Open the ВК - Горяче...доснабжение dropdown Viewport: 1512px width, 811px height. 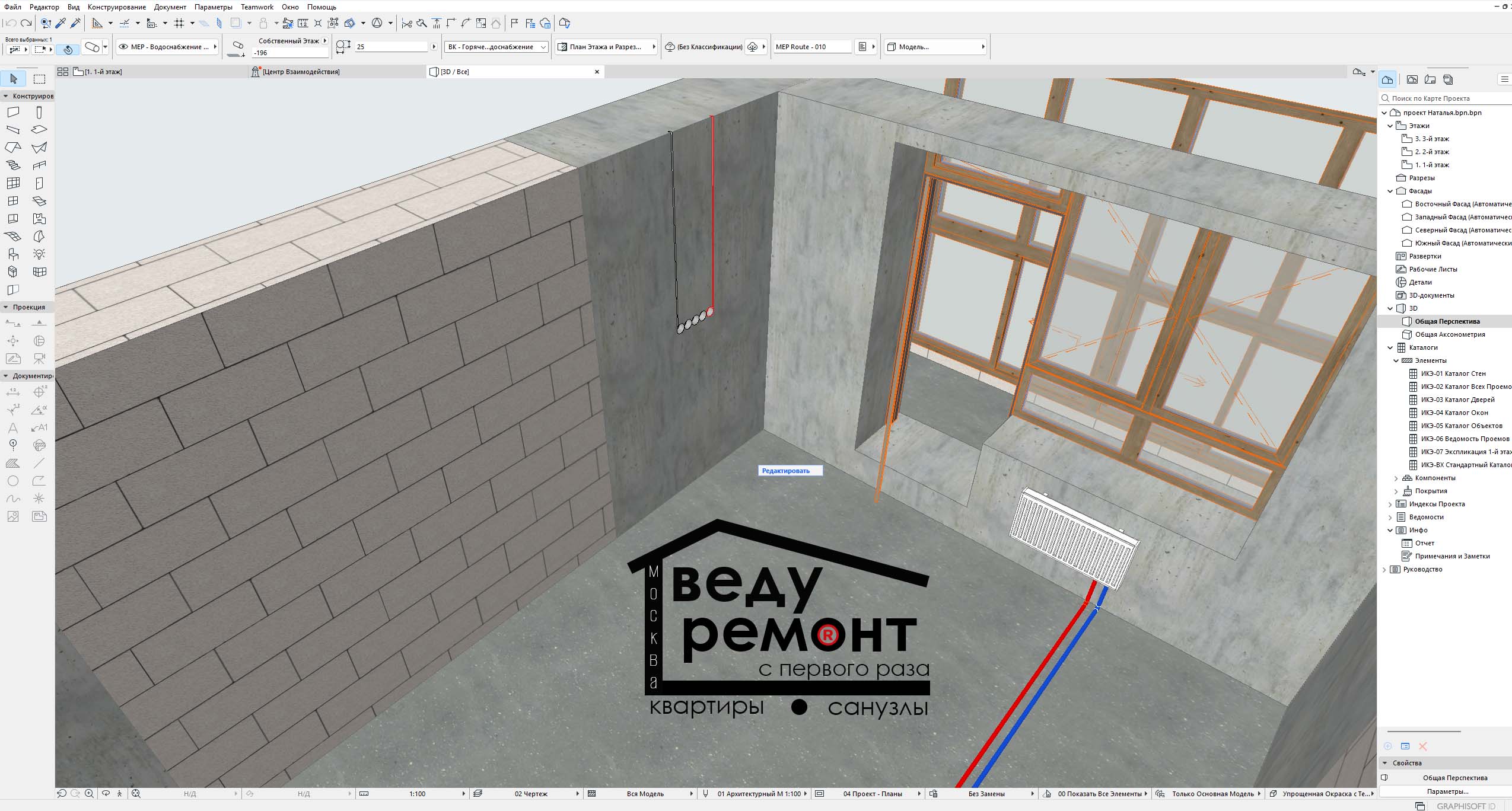[496, 47]
